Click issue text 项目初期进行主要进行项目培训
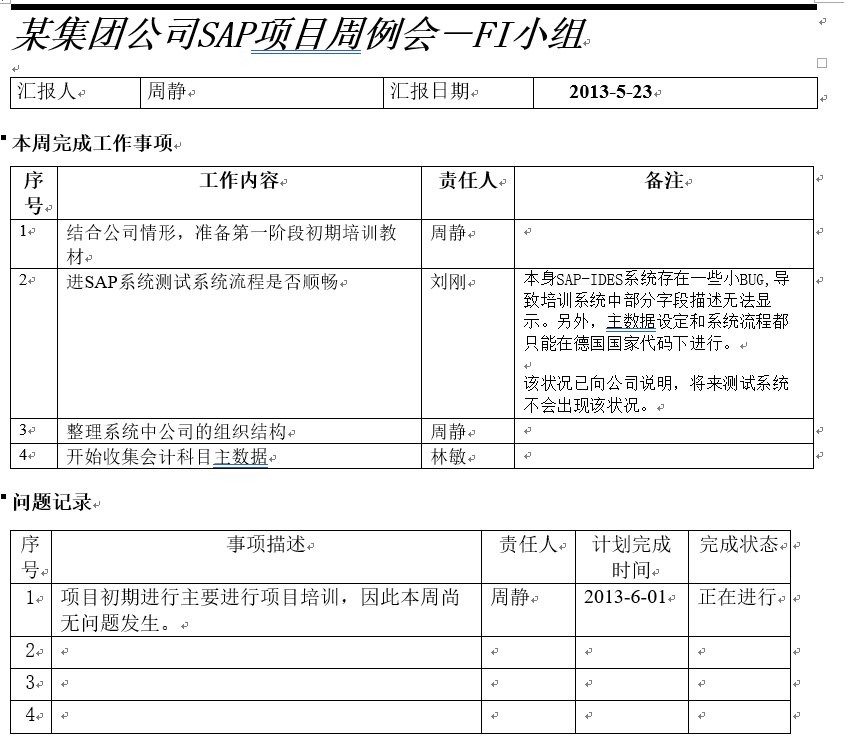 coord(260,610)
